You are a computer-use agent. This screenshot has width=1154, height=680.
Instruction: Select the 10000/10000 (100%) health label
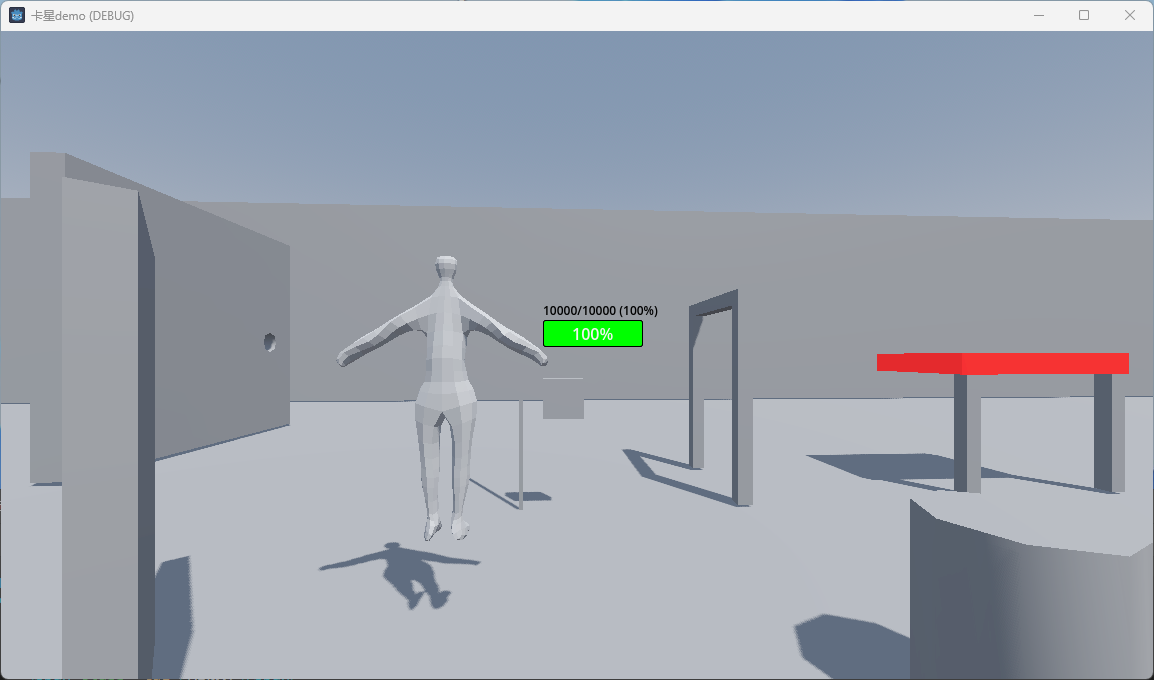[x=599, y=311]
